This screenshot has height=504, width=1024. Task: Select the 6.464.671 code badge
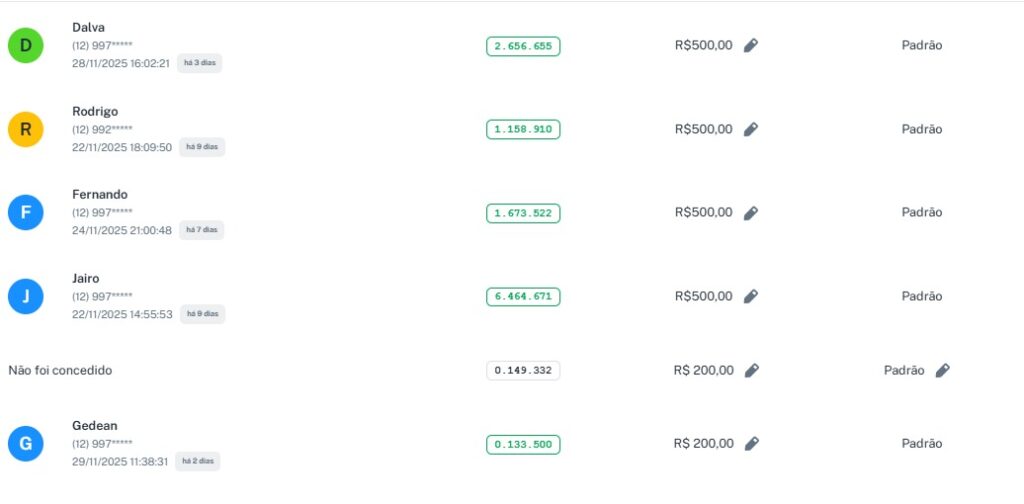pyautogui.click(x=523, y=297)
